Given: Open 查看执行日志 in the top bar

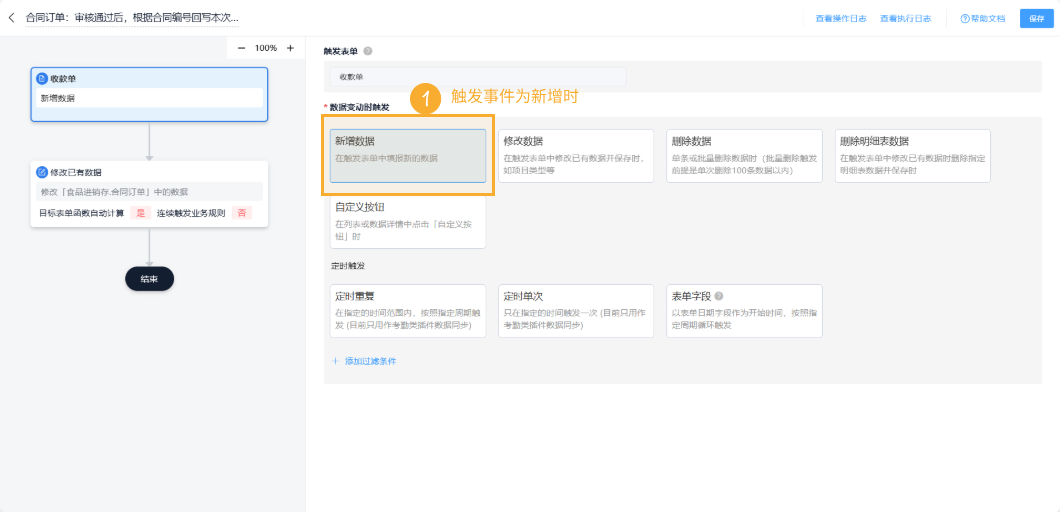Looking at the screenshot, I should click(905, 19).
